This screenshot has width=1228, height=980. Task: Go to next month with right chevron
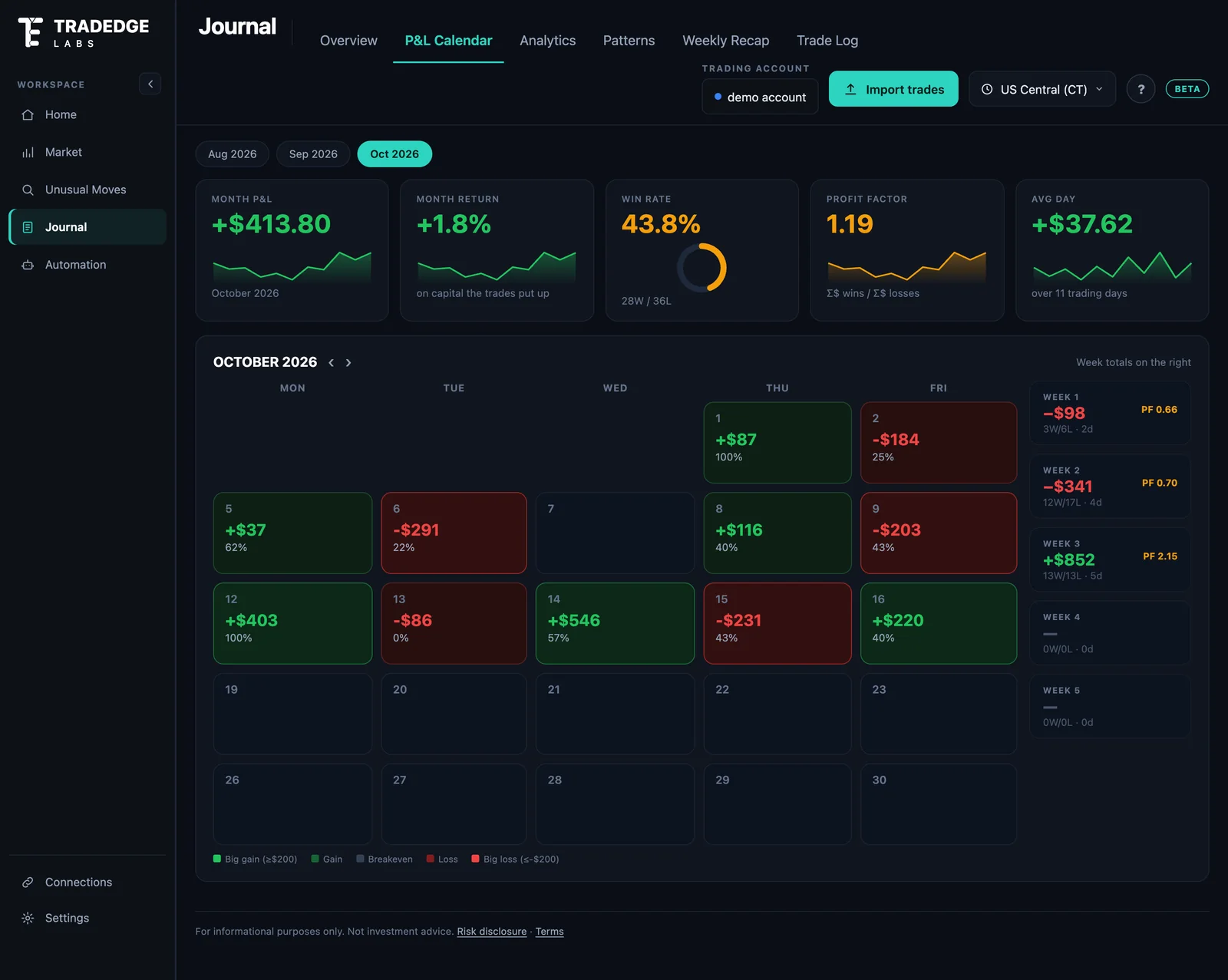(x=348, y=363)
